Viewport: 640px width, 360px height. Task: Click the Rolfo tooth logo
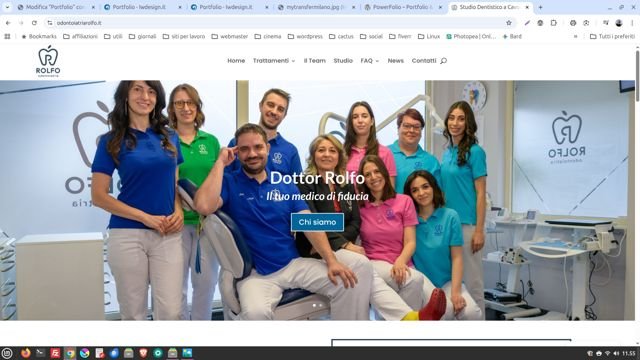(x=48, y=61)
